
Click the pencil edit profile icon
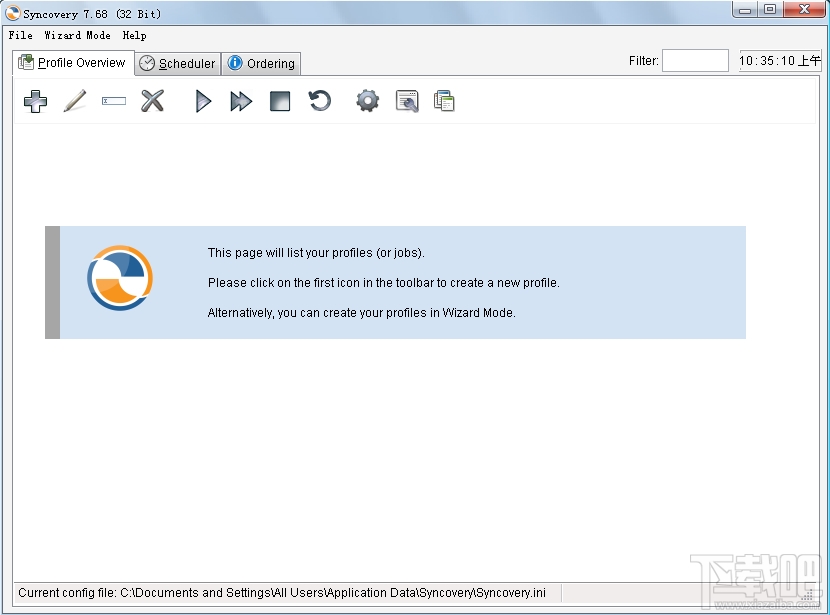[x=75, y=101]
